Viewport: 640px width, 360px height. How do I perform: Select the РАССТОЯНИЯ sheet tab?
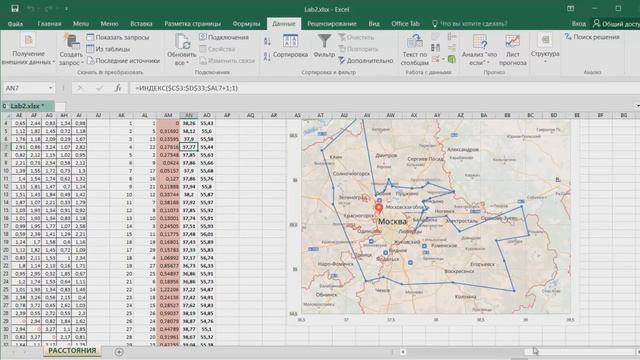(x=72, y=351)
